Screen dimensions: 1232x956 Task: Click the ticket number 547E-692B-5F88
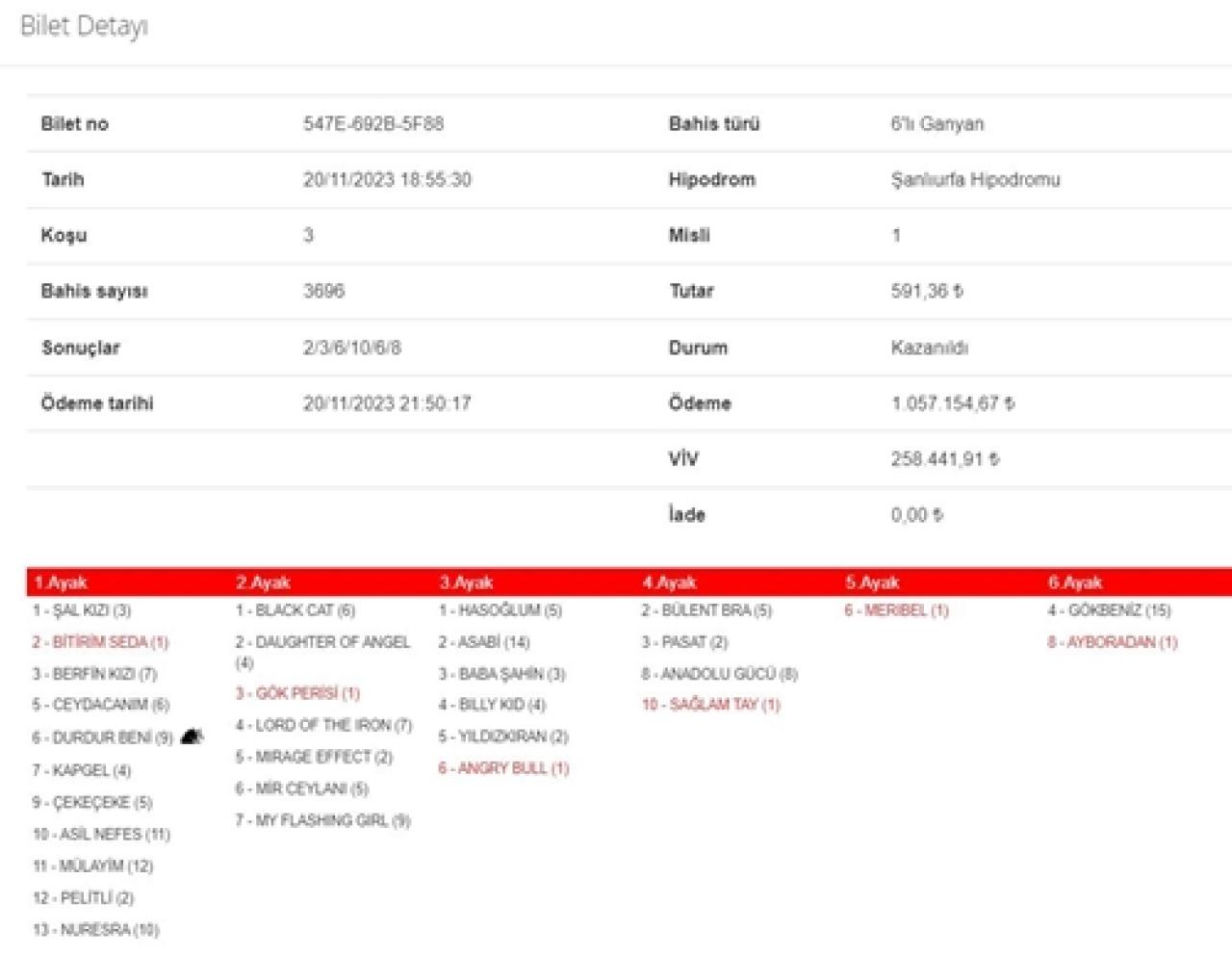click(x=373, y=124)
